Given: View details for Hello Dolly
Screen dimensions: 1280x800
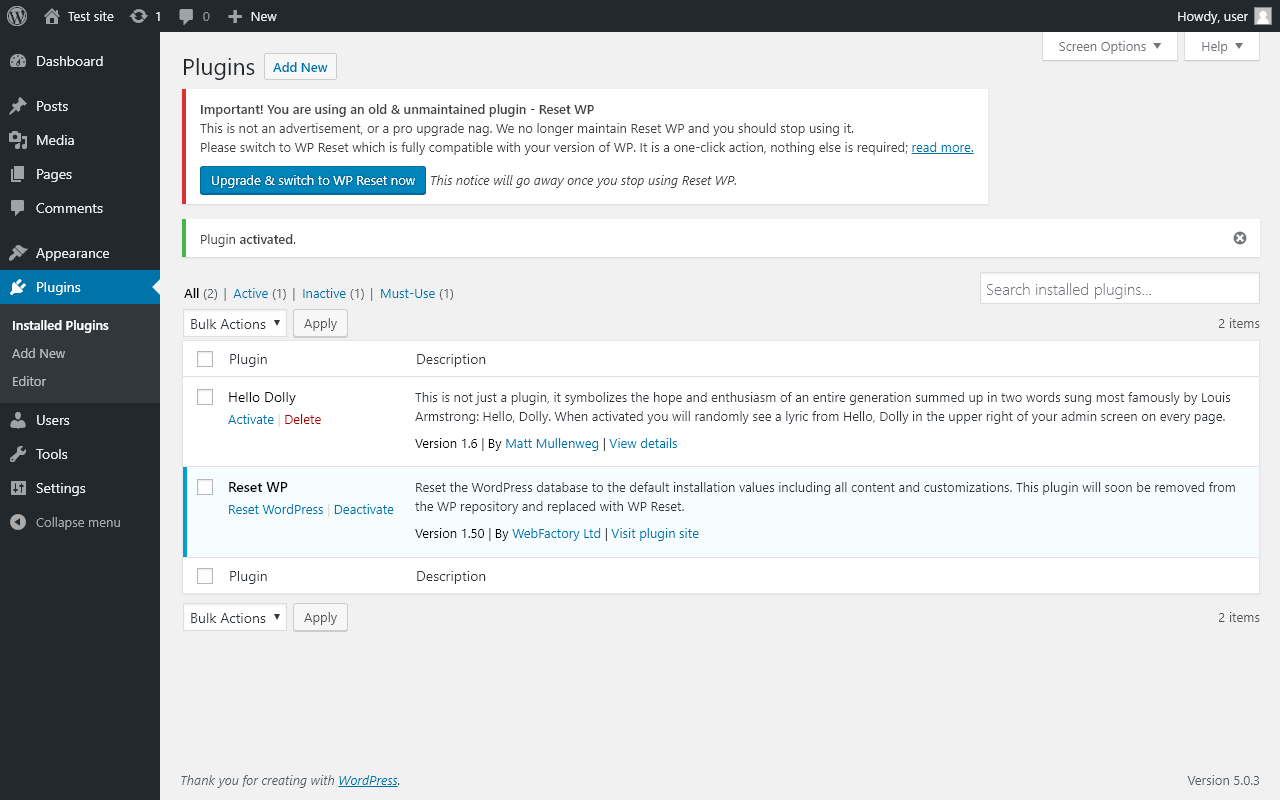Looking at the screenshot, I should coord(643,443).
